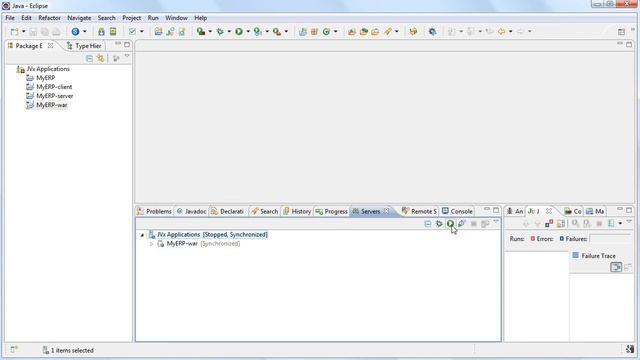
Task: Click the Open Perspective icon
Action: [621, 32]
